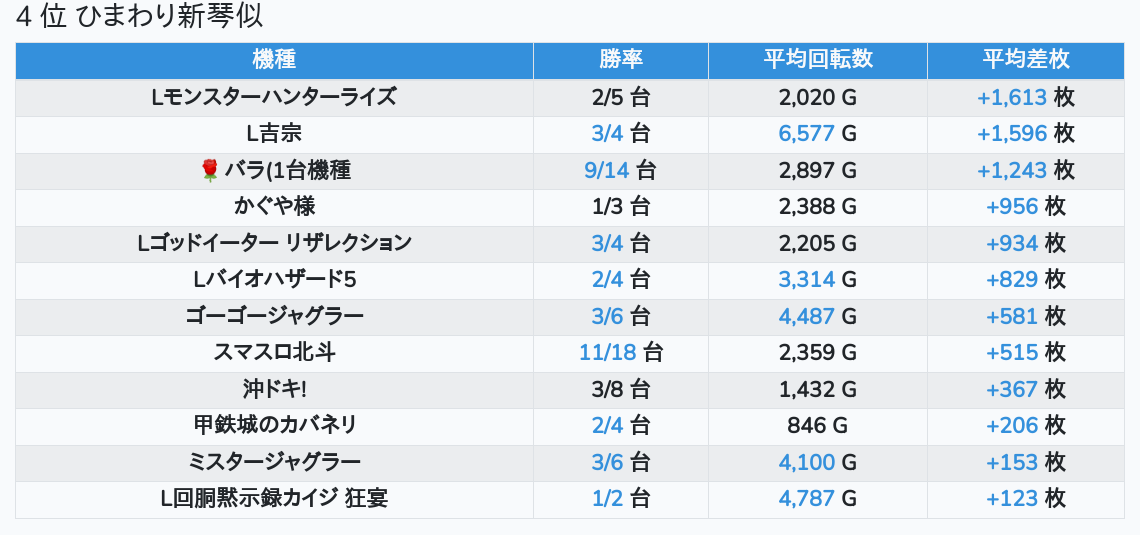Image resolution: width=1140 pixels, height=535 pixels.
Task: Click the スマスロ北斗 machine name
Action: [x=274, y=352]
